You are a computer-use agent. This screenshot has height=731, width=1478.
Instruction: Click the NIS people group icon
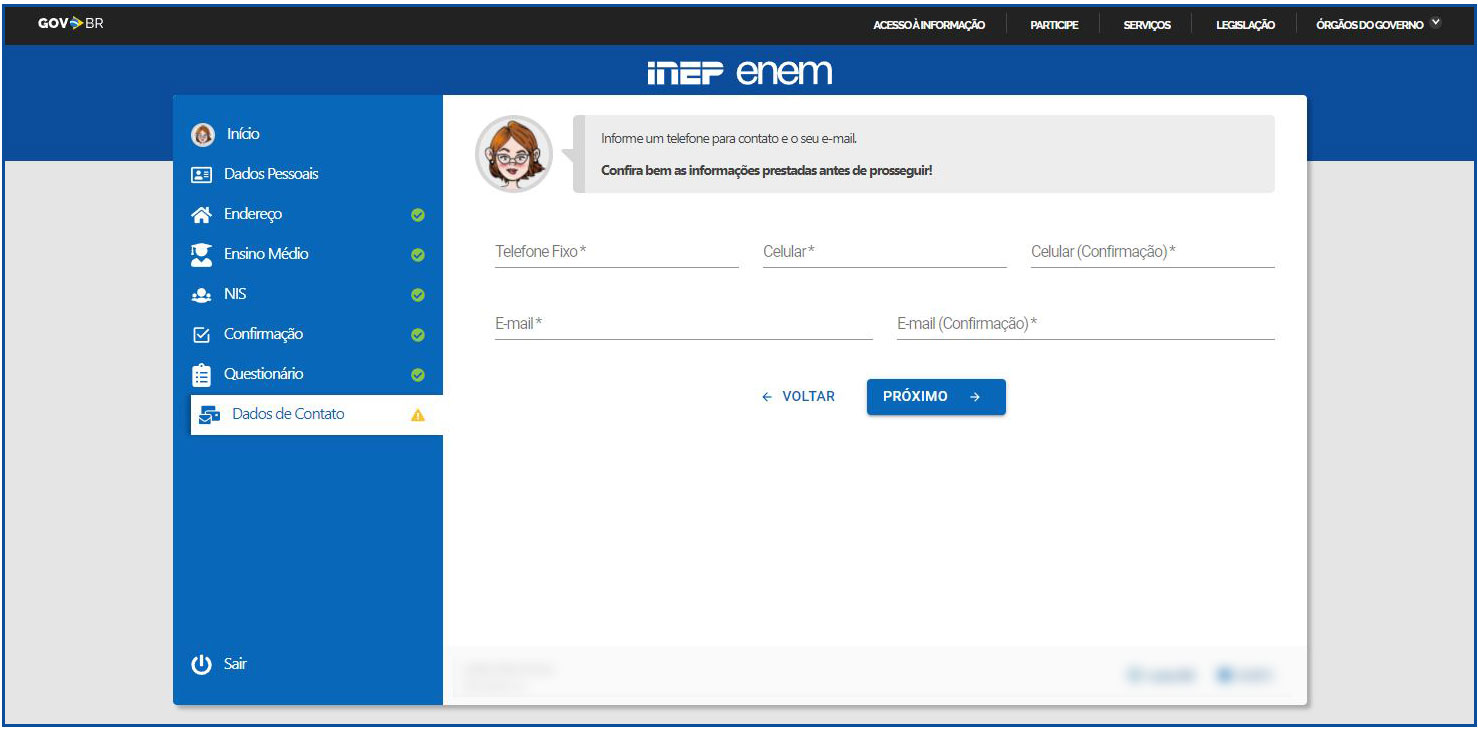201,295
